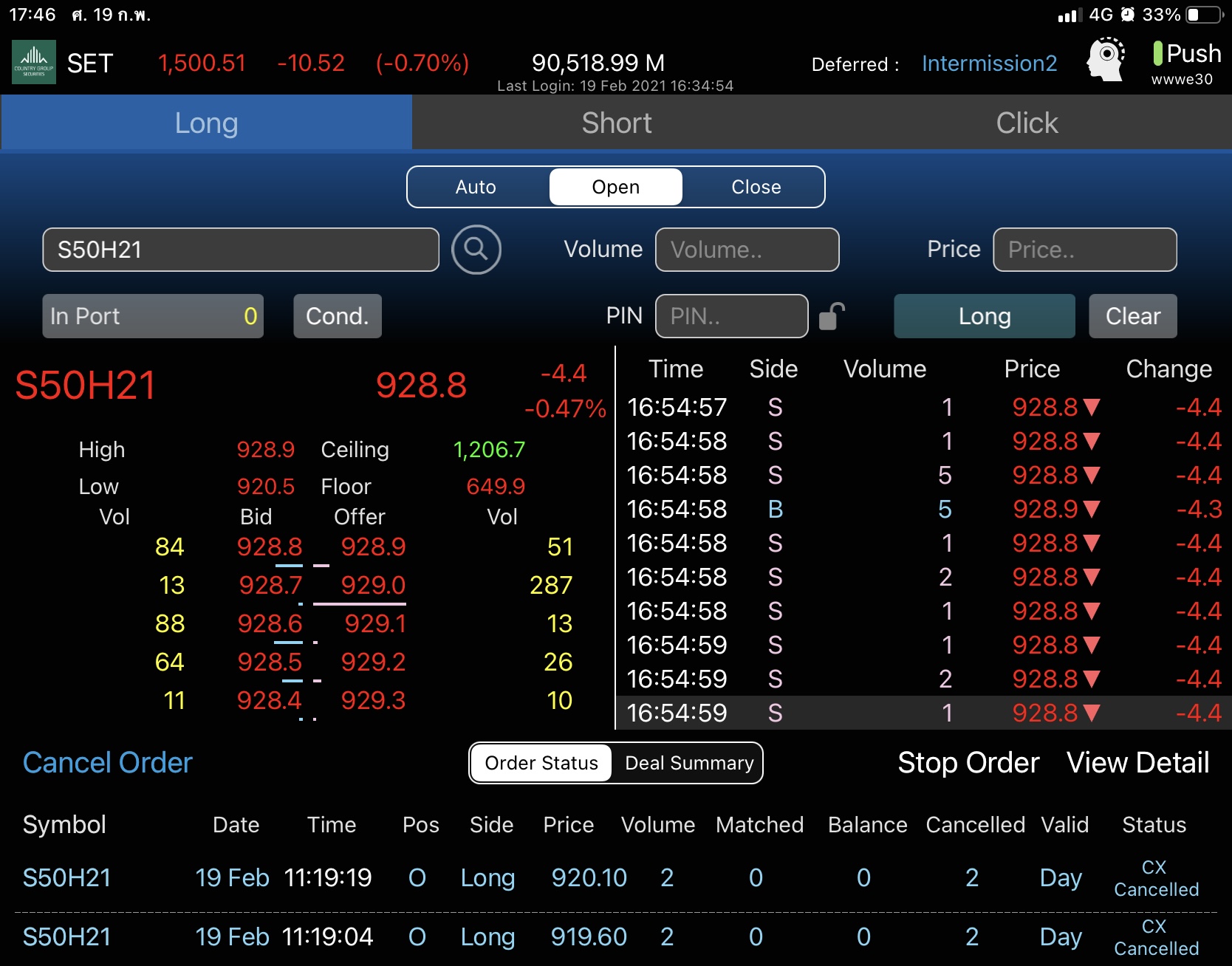Open the head profile icon near Push
Image resolution: width=1232 pixels, height=966 pixels.
[x=1106, y=59]
